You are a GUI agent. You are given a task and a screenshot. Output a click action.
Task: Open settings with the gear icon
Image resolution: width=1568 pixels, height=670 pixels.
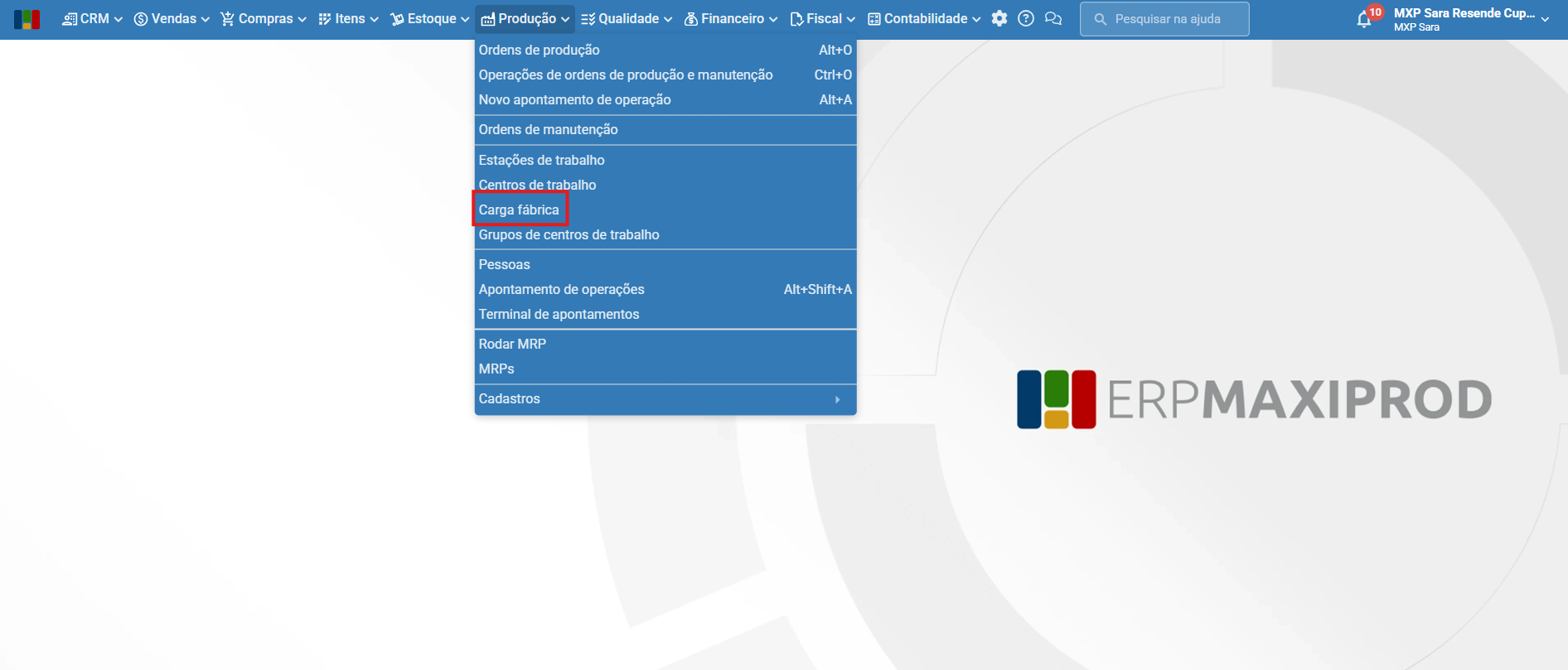[x=999, y=18]
